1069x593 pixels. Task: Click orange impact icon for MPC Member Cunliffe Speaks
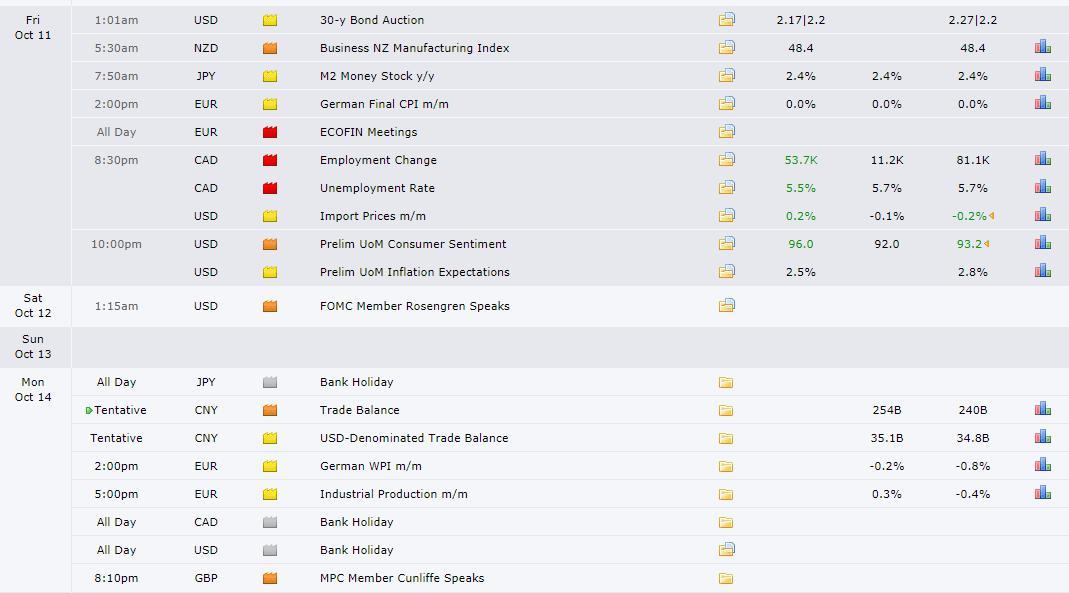point(270,578)
